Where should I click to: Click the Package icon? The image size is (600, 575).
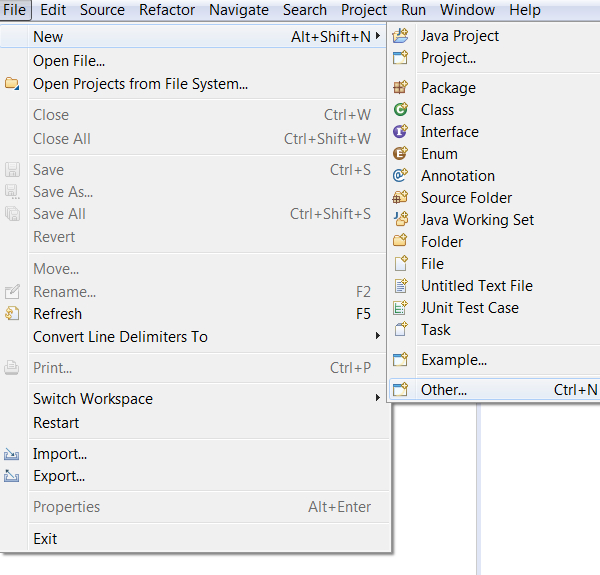[401, 88]
